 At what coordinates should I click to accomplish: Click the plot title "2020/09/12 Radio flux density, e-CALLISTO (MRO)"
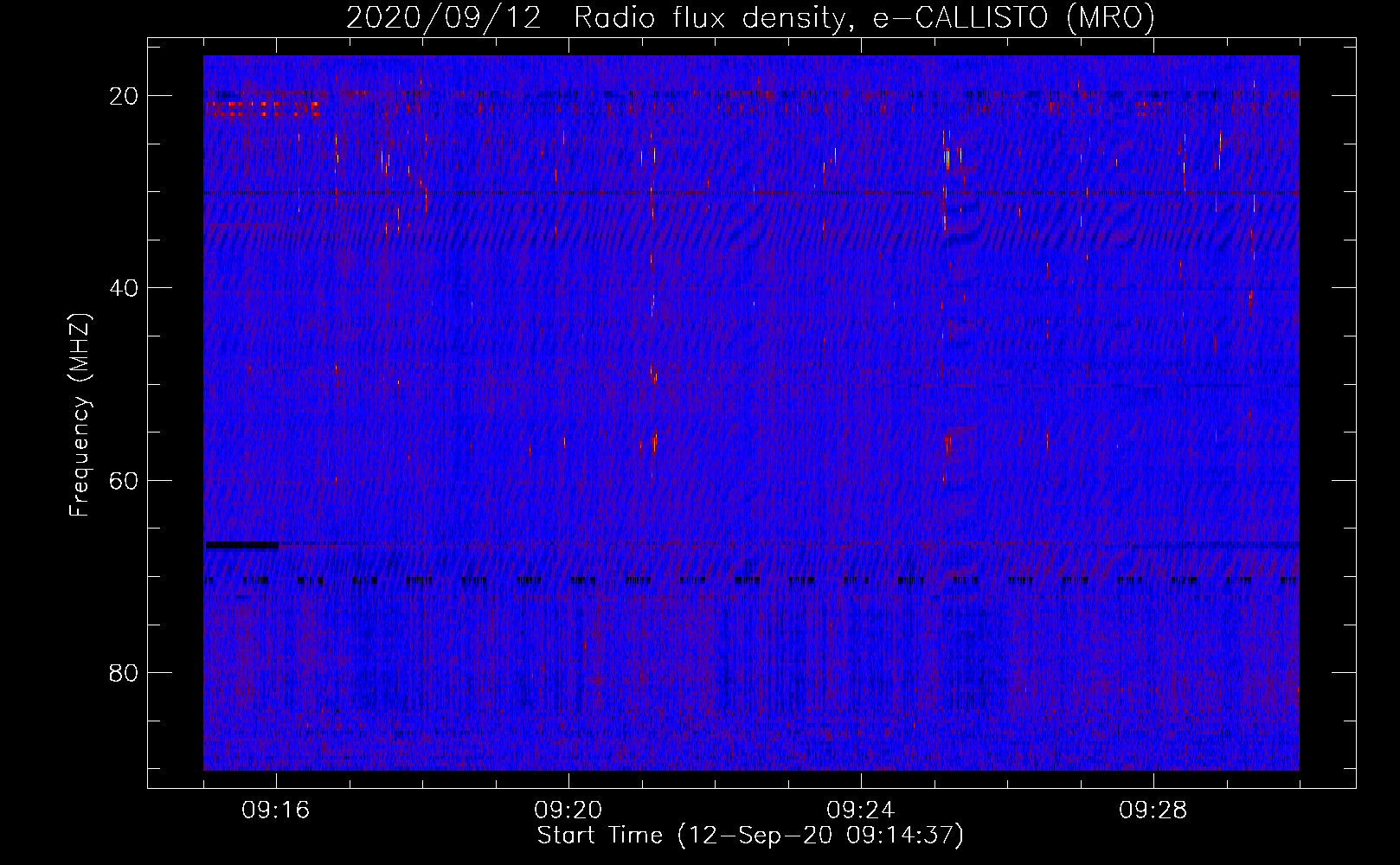coord(750,17)
